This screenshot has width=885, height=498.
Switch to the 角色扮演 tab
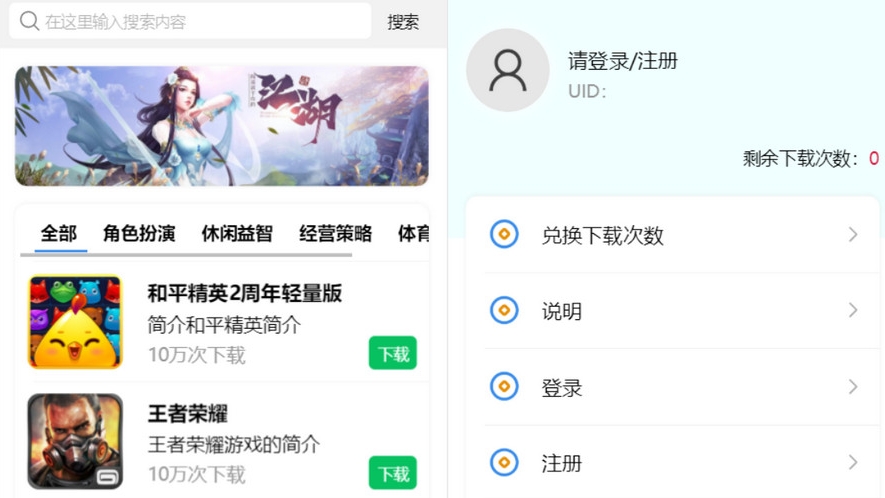pyautogui.click(x=139, y=233)
